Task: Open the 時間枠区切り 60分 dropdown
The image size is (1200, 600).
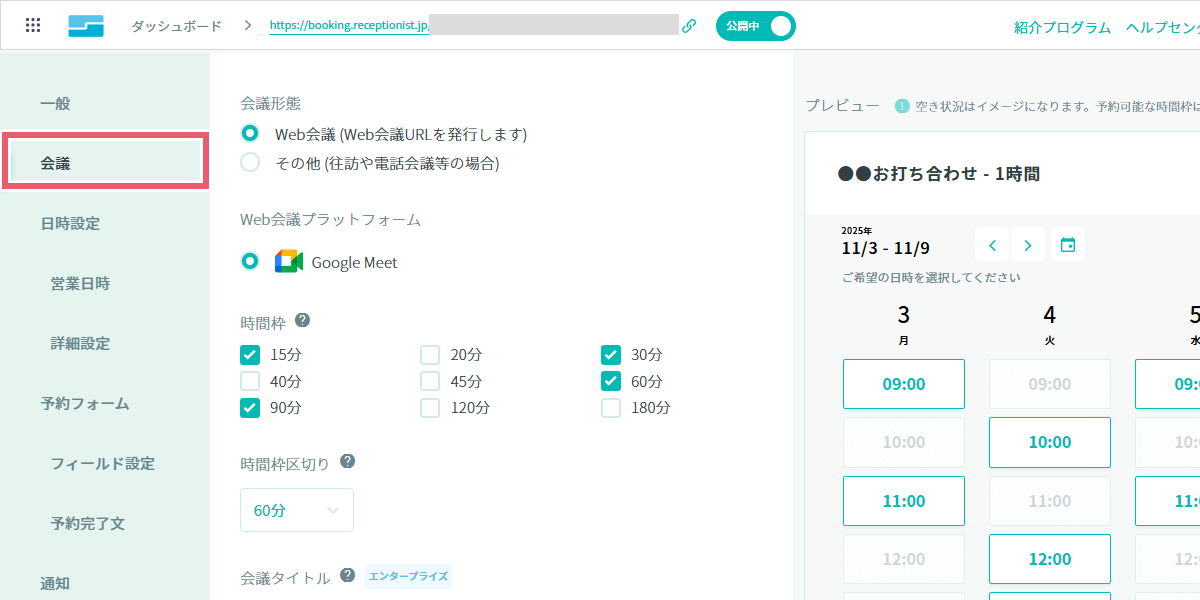Action: 296,509
